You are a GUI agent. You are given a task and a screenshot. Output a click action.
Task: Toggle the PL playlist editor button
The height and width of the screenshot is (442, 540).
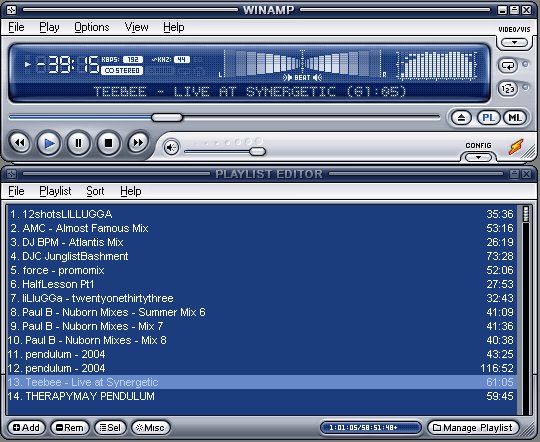pyautogui.click(x=489, y=118)
